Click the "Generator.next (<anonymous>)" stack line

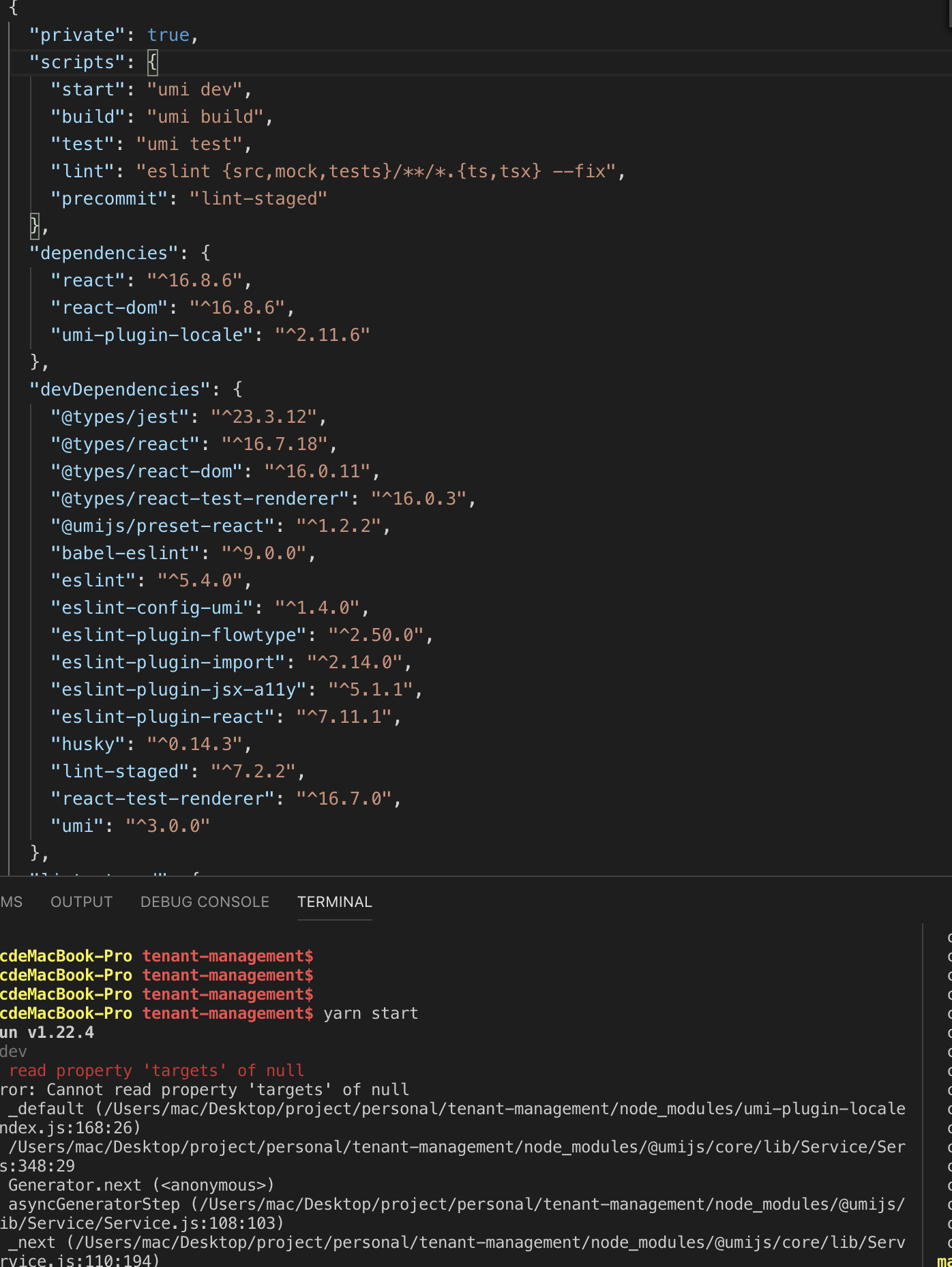click(x=141, y=1185)
